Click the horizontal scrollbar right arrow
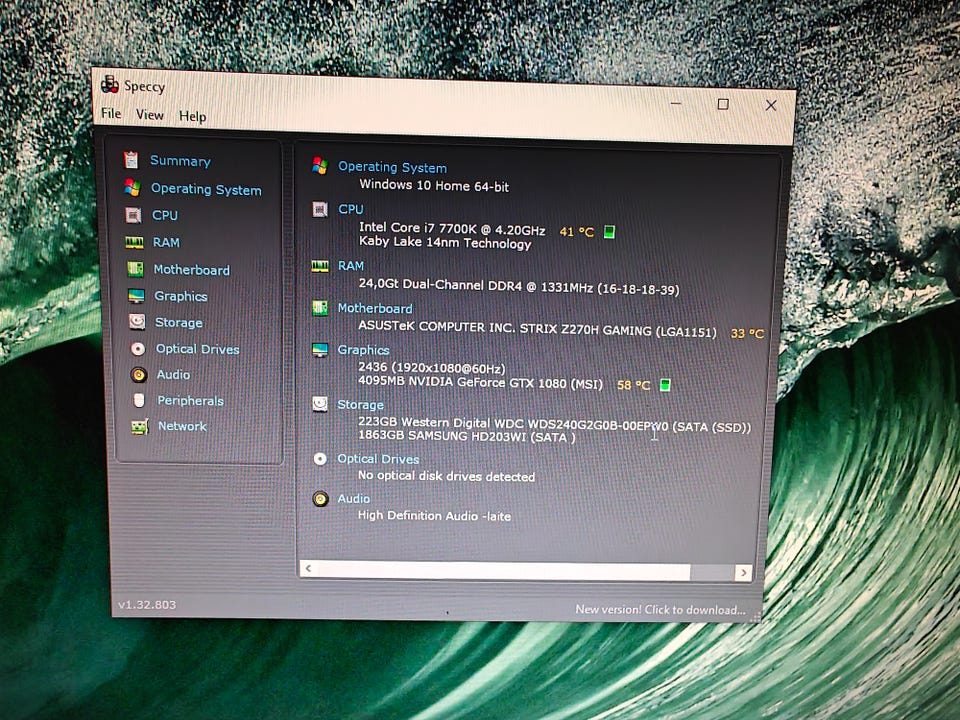Viewport: 960px width, 720px height. [x=743, y=572]
